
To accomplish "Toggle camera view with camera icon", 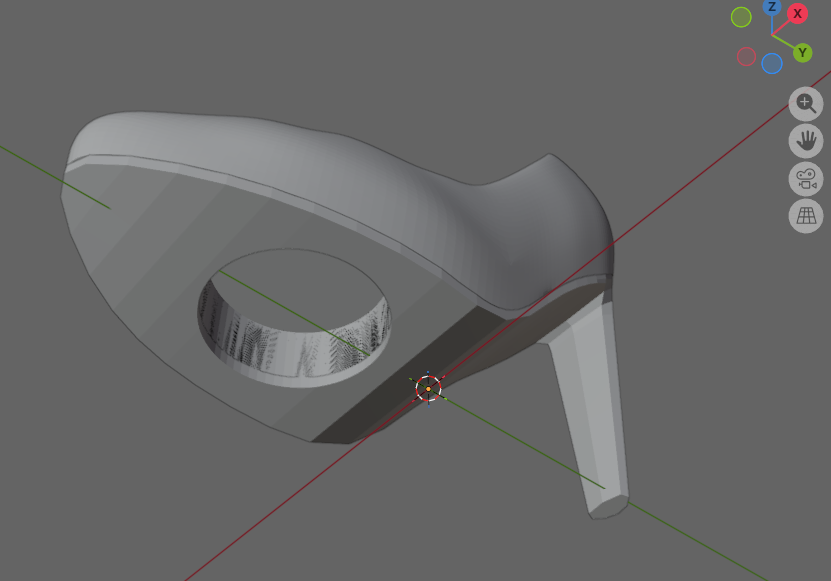I will pyautogui.click(x=806, y=179).
